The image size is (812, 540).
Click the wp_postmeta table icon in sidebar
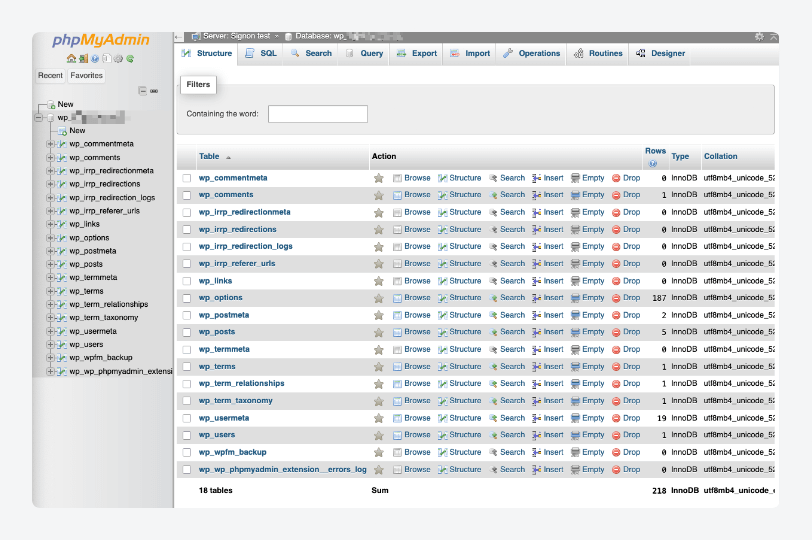pos(62,251)
